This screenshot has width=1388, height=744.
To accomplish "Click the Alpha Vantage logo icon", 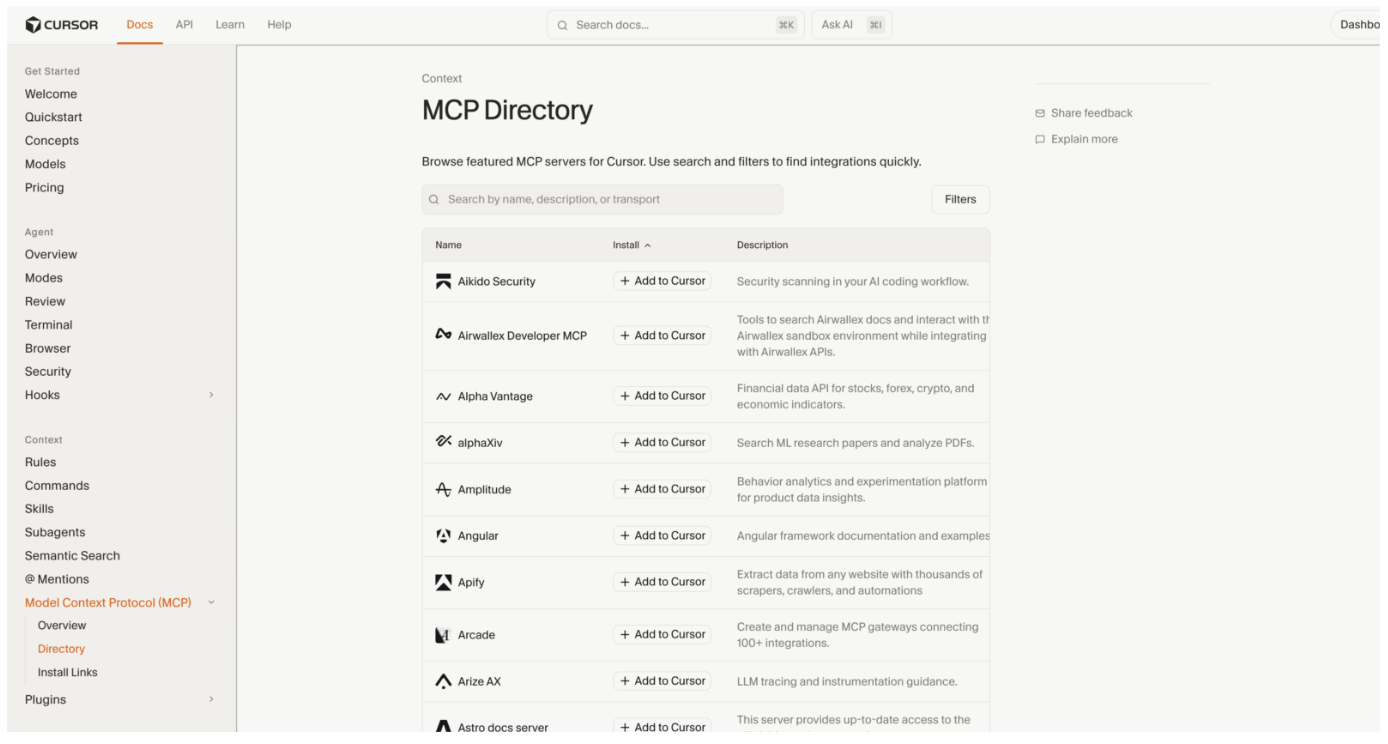I will click(x=443, y=397).
